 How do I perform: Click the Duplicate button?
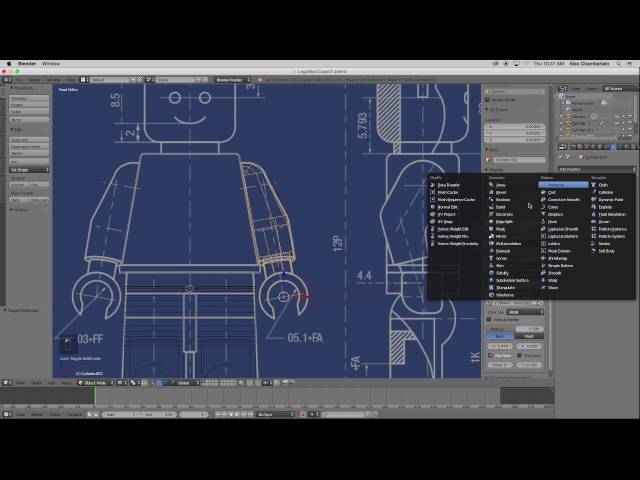(29, 140)
